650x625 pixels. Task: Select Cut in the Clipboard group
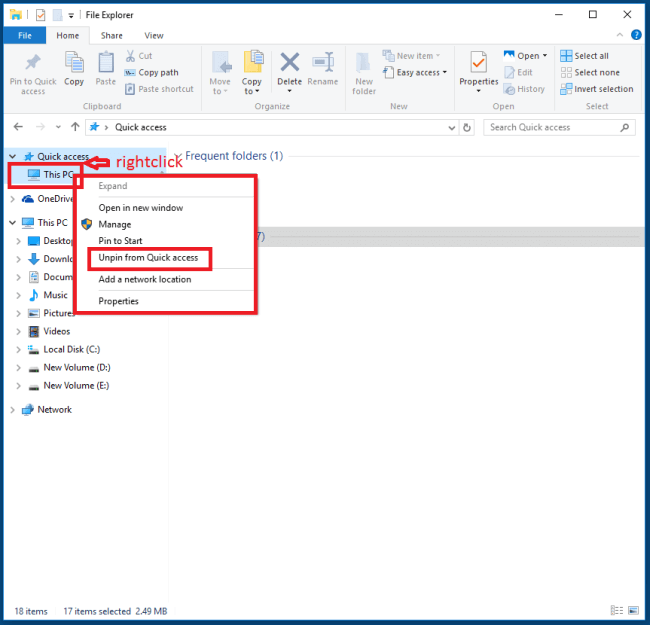coord(139,56)
